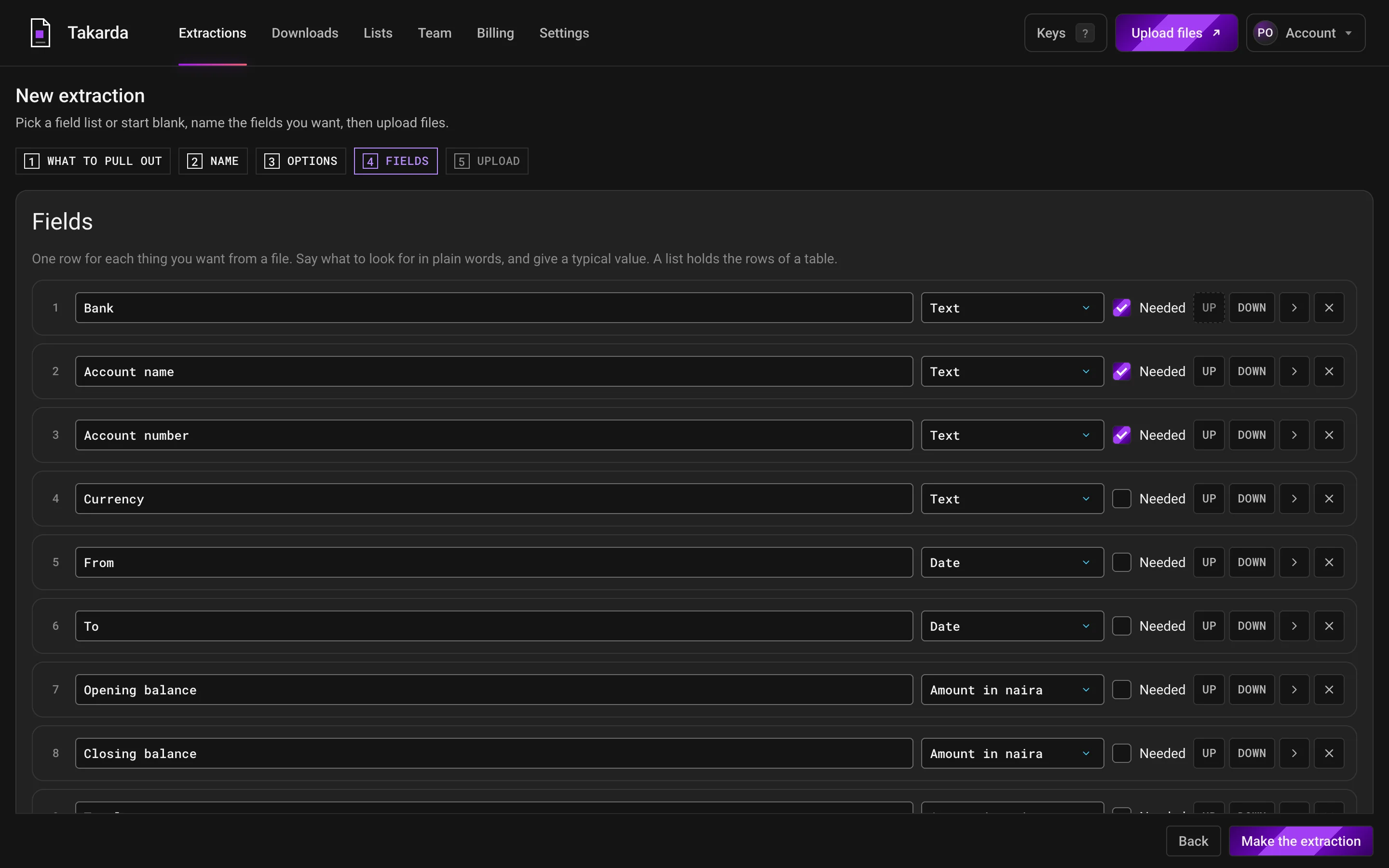
Task: Mark the From field as Needed
Action: coord(1121,563)
